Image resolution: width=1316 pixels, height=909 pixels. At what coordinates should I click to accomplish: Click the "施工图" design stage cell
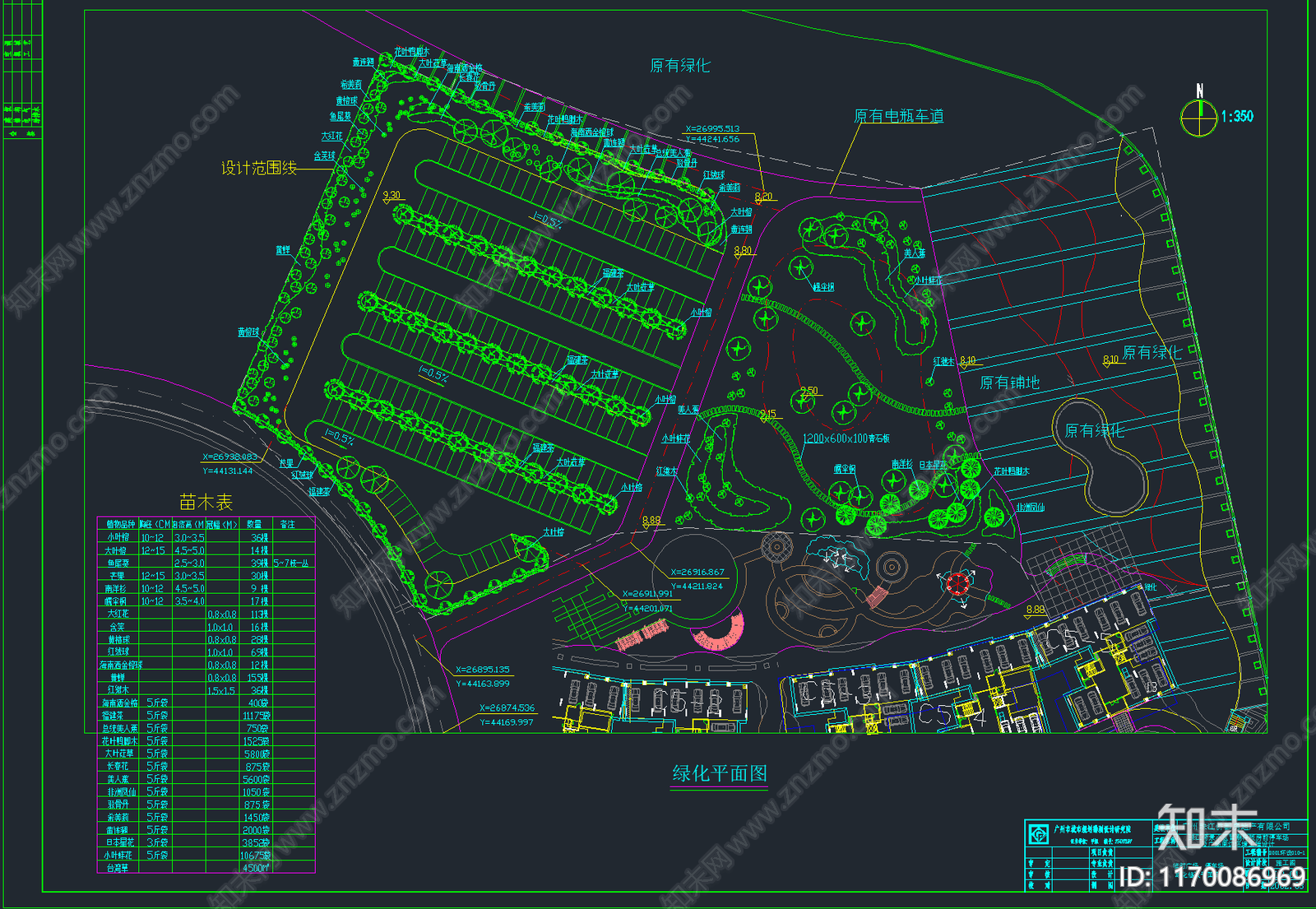(x=1285, y=863)
